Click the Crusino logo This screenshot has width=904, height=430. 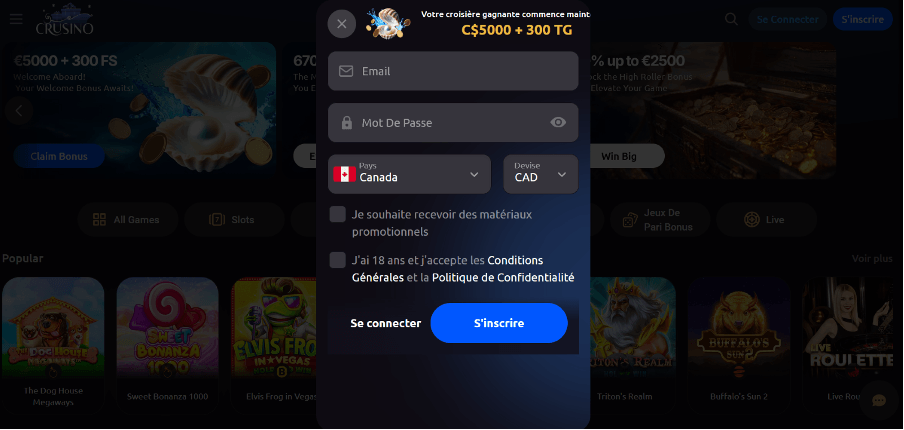[x=64, y=19]
